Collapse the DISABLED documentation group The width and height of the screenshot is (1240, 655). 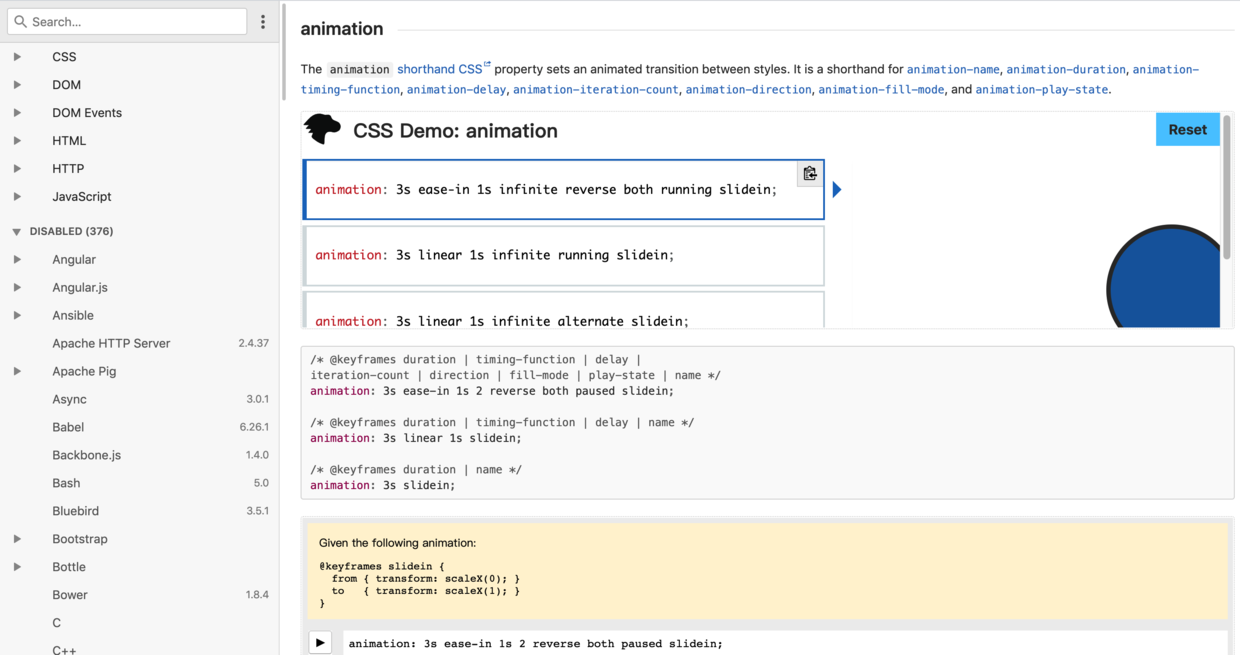16,231
